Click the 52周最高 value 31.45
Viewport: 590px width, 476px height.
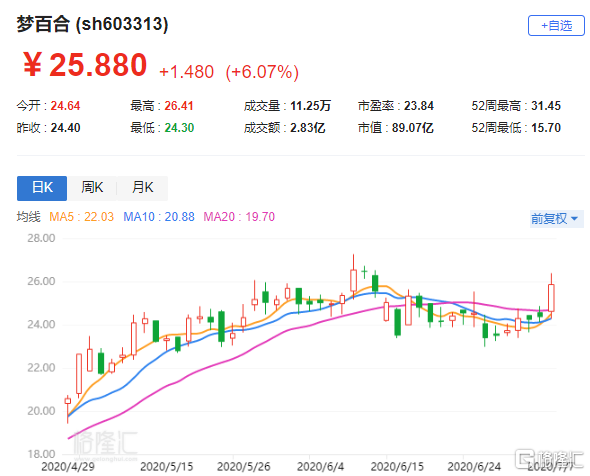(546, 106)
